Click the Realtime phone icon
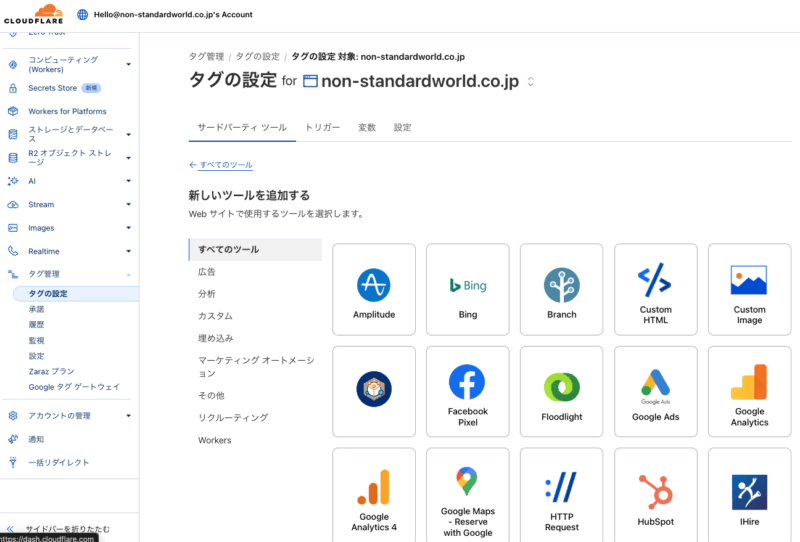The height and width of the screenshot is (542, 800). pos(13,251)
